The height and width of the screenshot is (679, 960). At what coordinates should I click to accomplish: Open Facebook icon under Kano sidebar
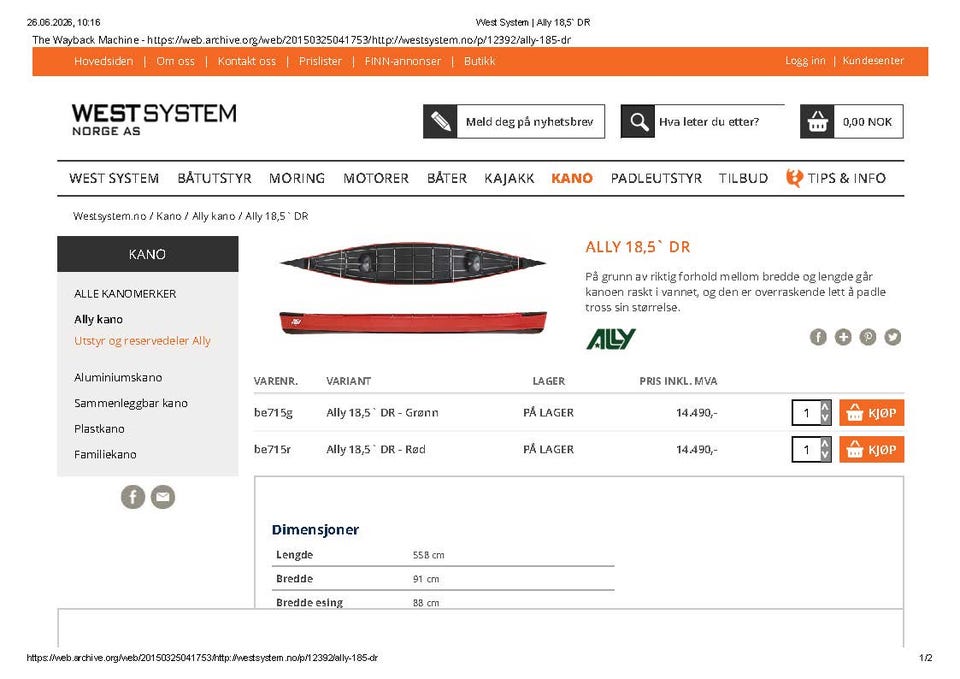click(x=133, y=497)
